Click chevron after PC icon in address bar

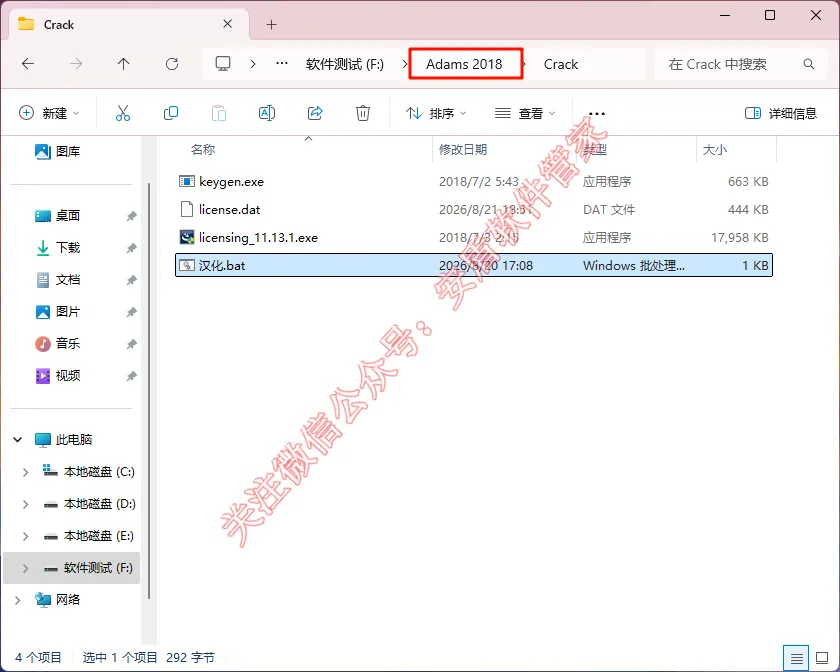click(253, 64)
